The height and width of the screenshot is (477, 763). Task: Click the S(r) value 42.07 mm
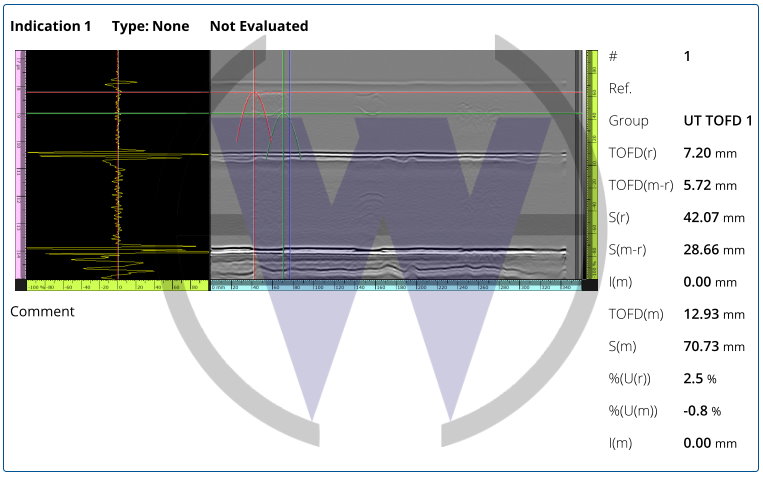click(x=714, y=218)
